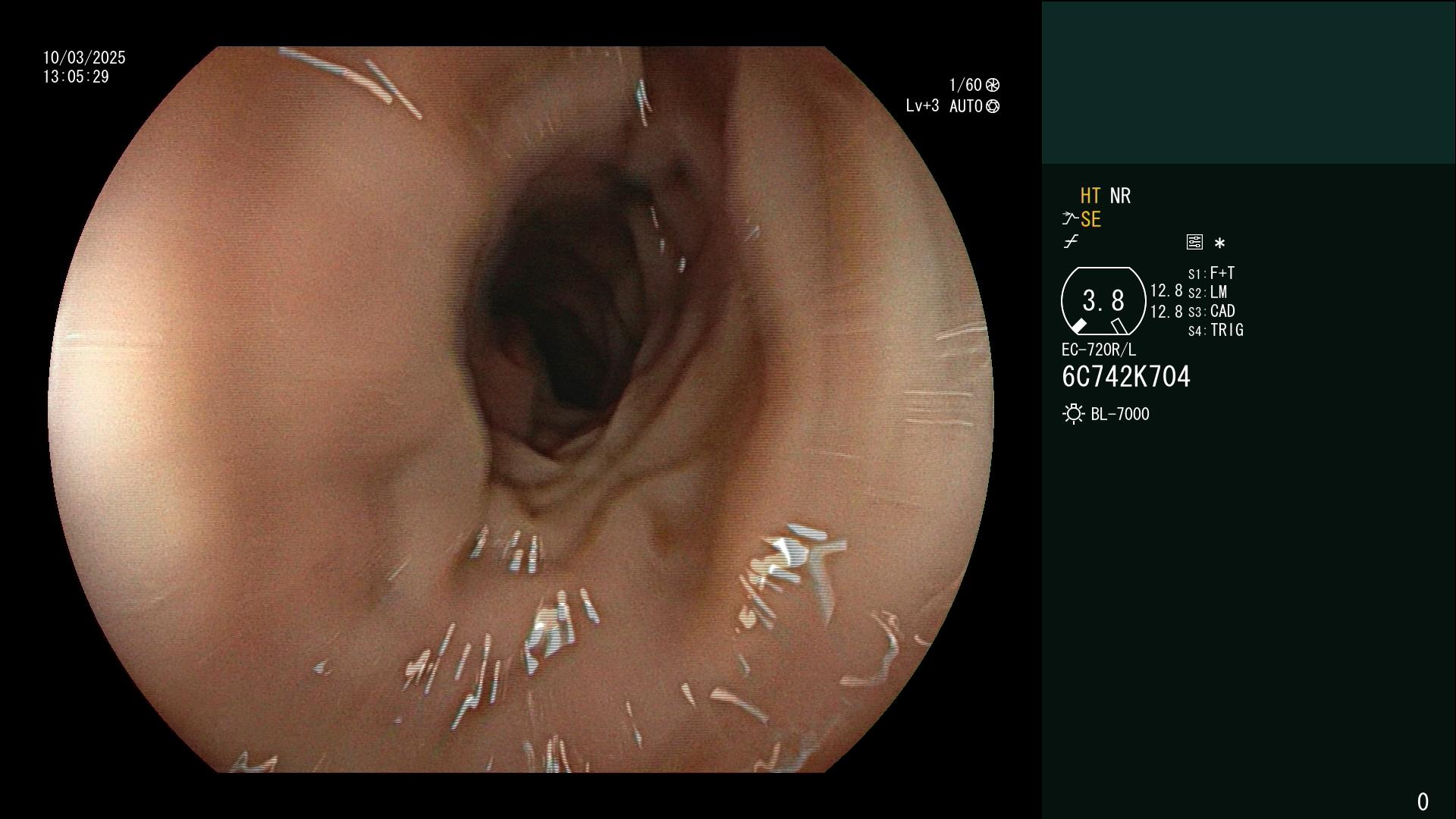Click the S3: CAD switch assignment
1456x819 pixels.
coord(1211,311)
